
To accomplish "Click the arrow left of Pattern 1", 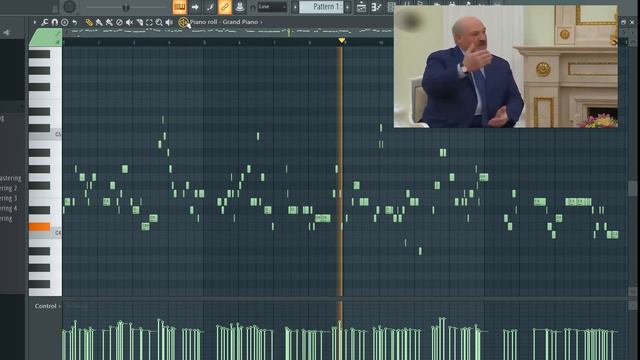I will pos(295,7).
